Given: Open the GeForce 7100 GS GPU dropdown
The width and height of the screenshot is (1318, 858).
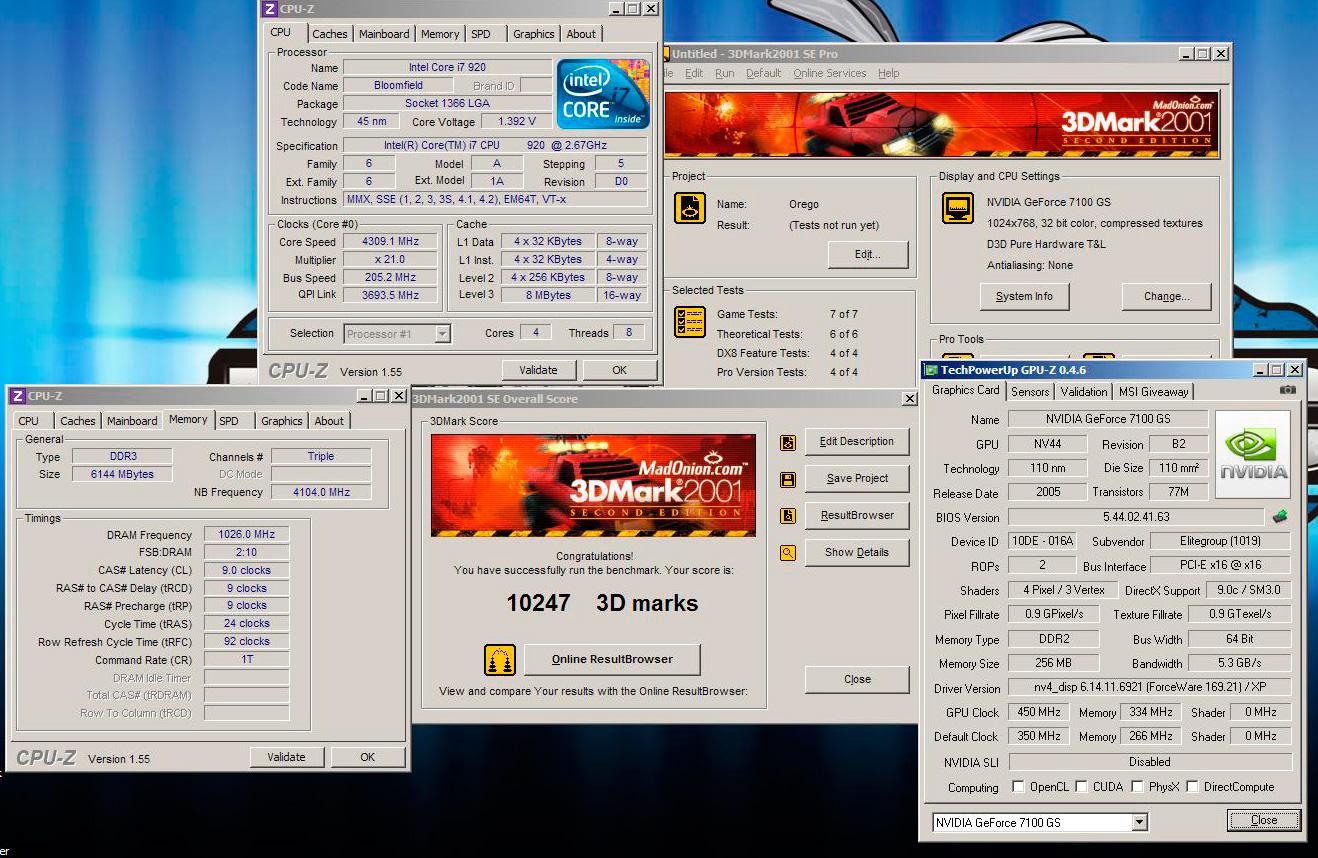Looking at the screenshot, I should coord(1139,822).
